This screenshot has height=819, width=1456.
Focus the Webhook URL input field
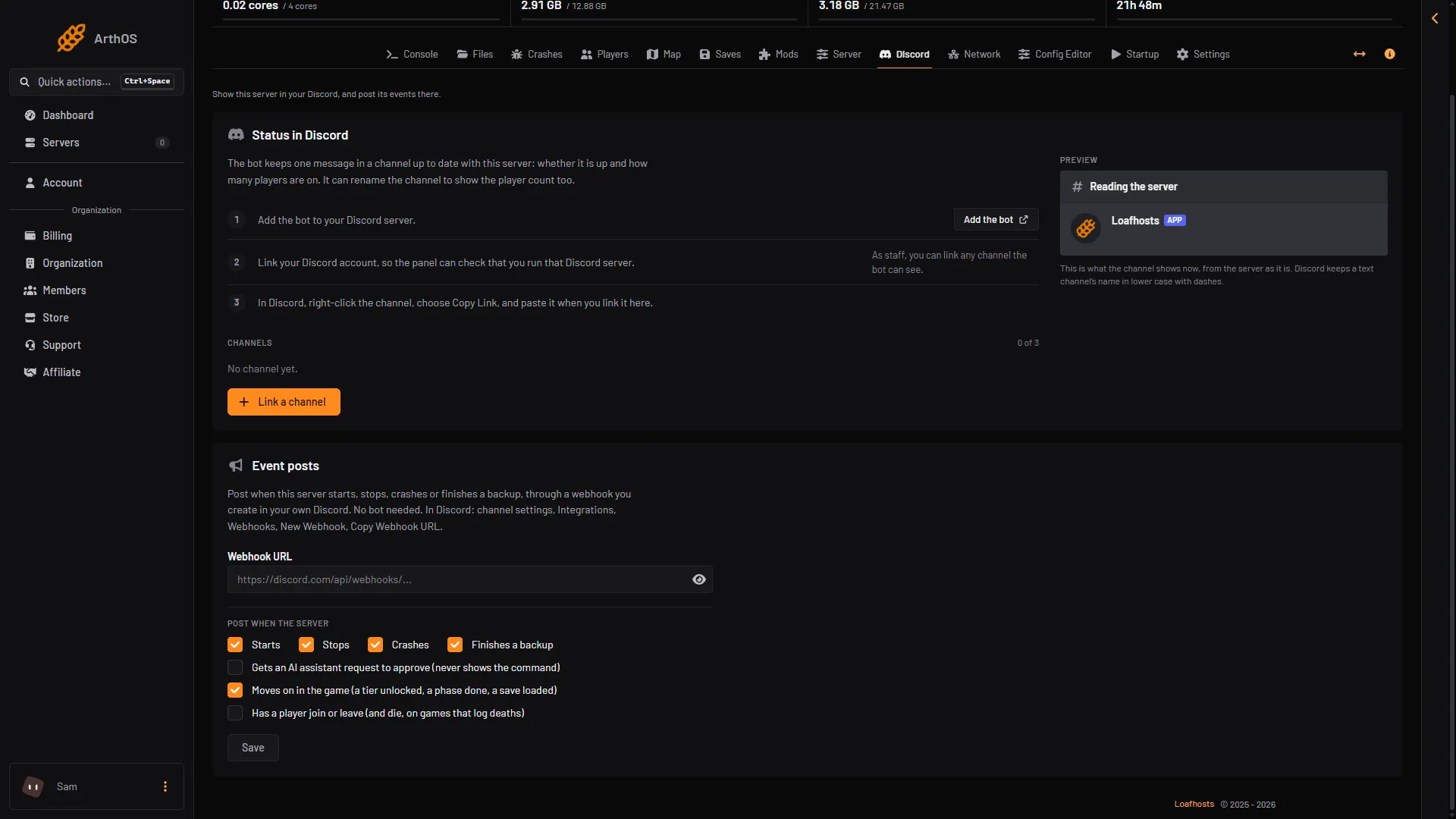tap(470, 579)
